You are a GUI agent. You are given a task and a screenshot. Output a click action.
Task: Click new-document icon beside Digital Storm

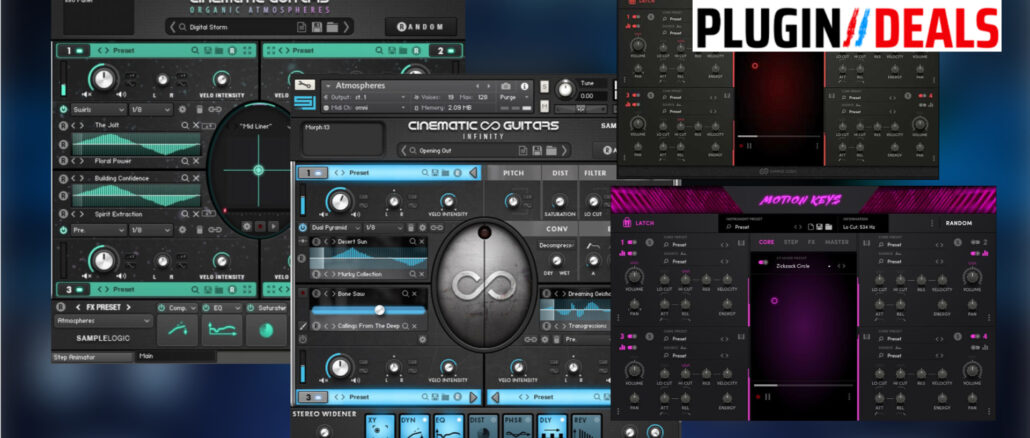pyautogui.click(x=302, y=27)
